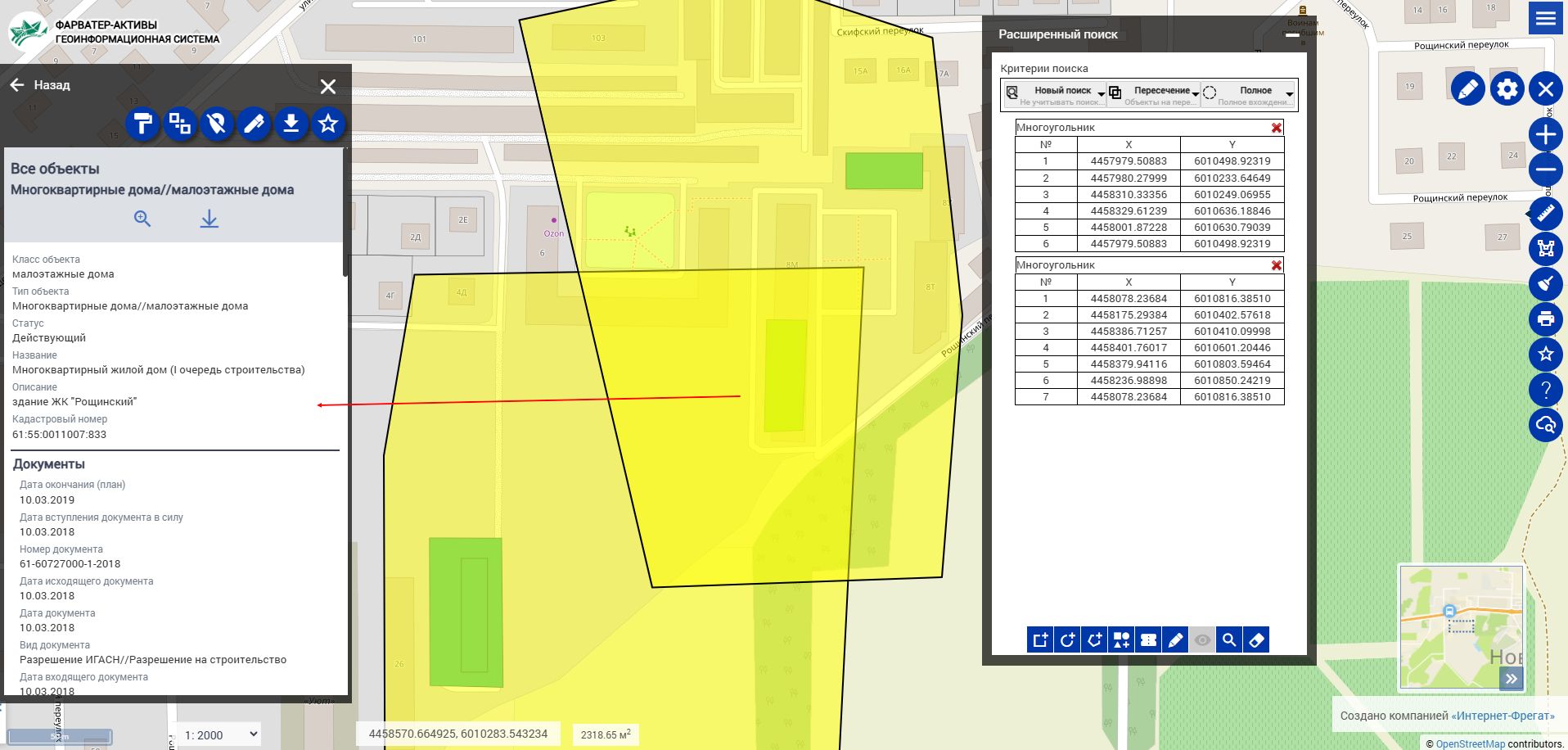Click 'Назад' to go back
This screenshot has height=750, width=1568.
(x=41, y=85)
